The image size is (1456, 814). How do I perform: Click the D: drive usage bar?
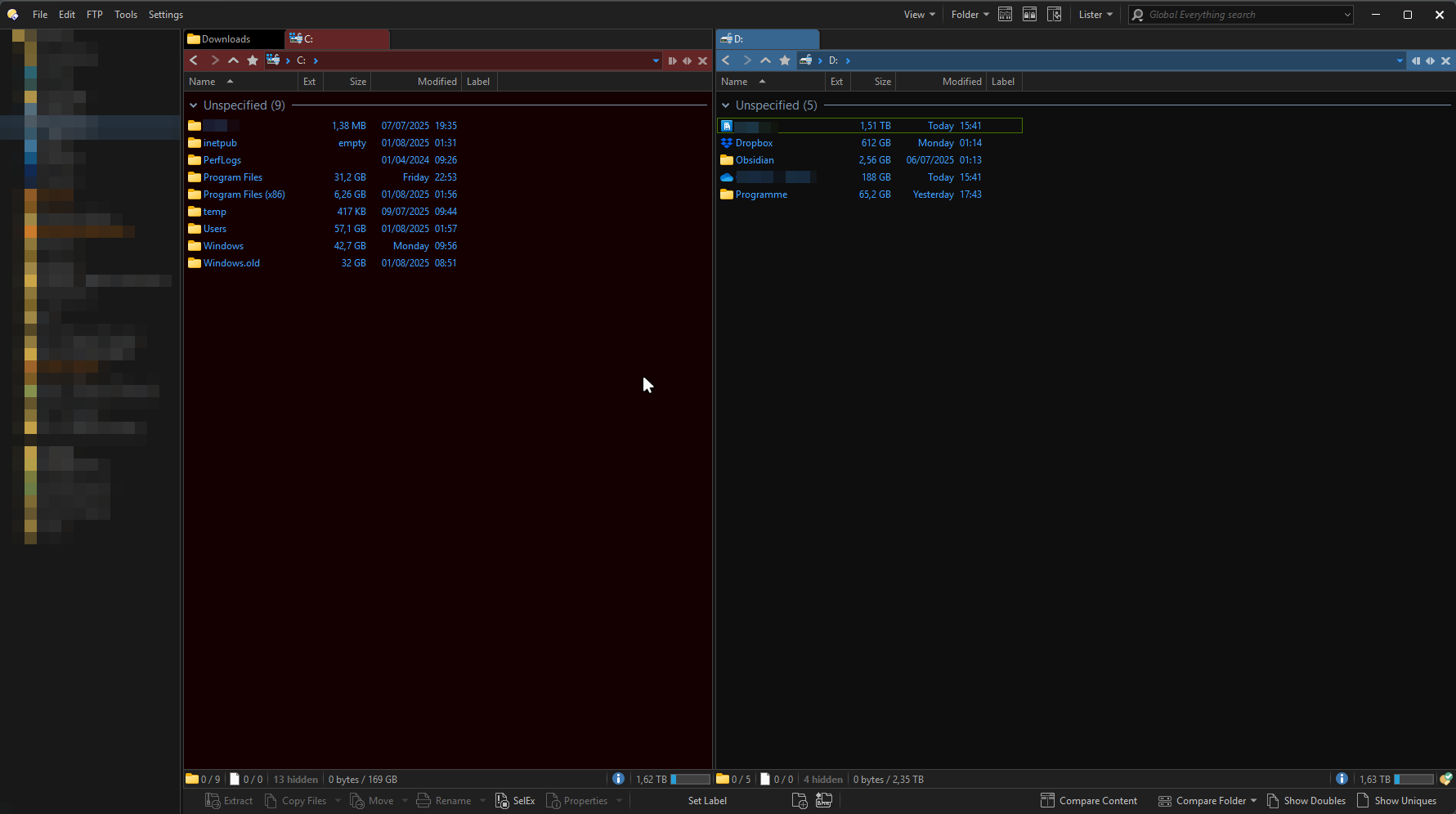coord(1413,779)
